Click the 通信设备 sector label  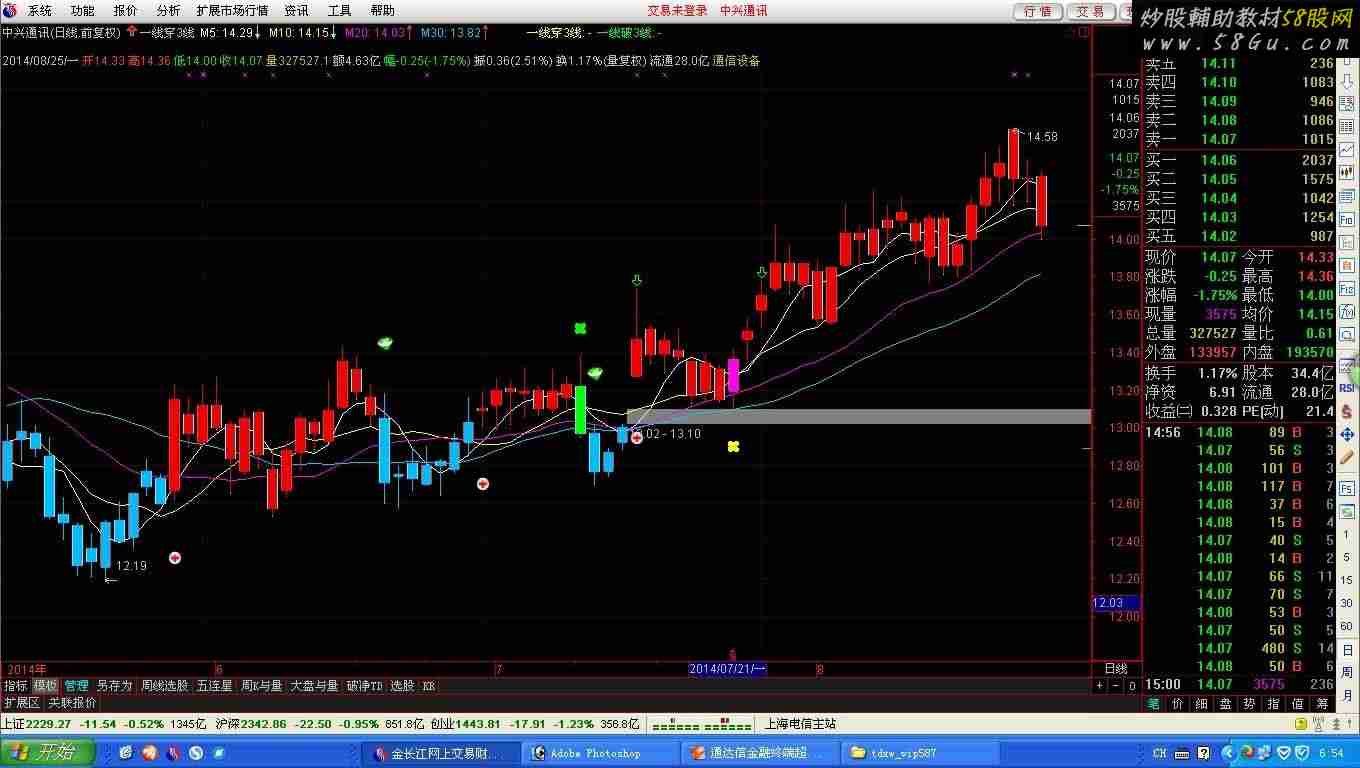tap(736, 60)
